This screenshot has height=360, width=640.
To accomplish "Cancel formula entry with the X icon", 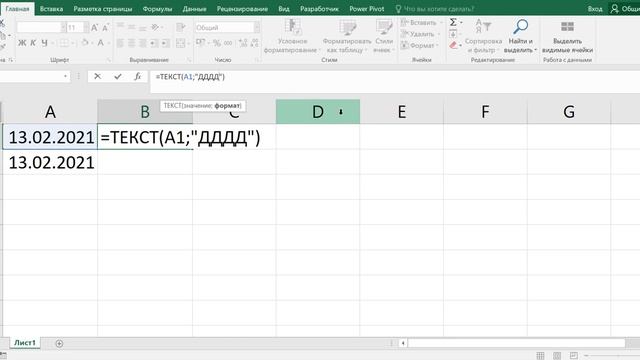I will [x=97, y=76].
